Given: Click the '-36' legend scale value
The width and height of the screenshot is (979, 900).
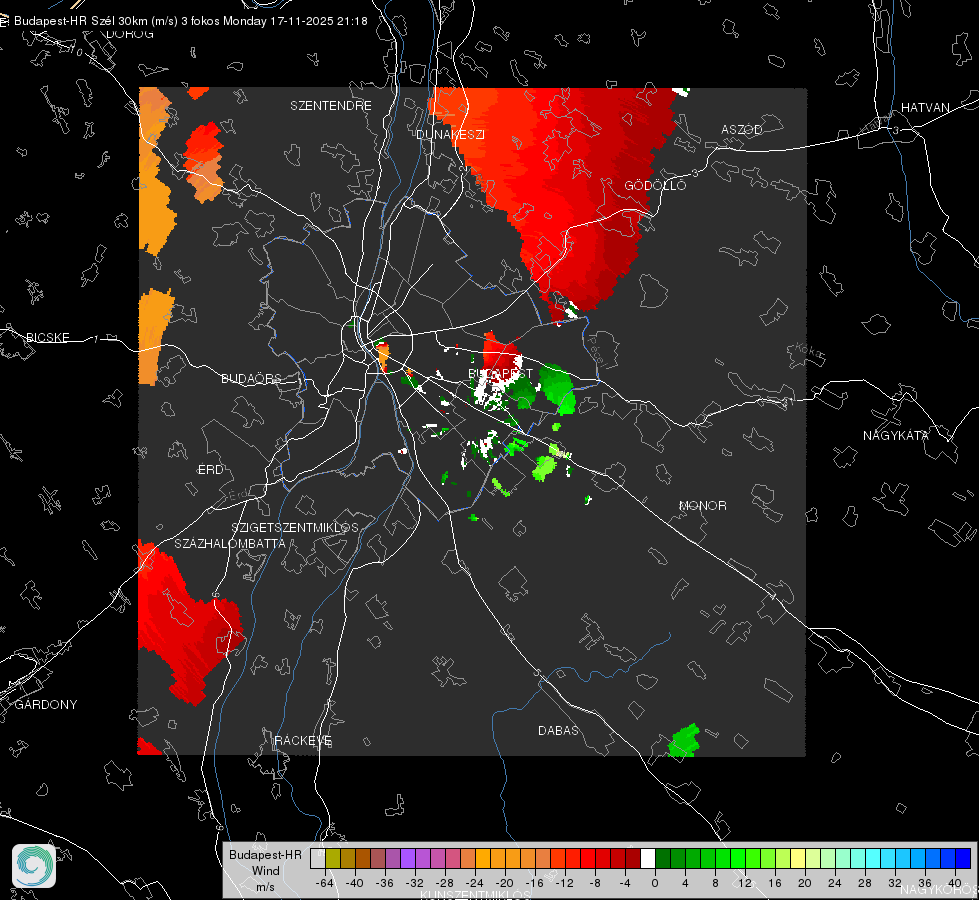Looking at the screenshot, I should (x=385, y=883).
